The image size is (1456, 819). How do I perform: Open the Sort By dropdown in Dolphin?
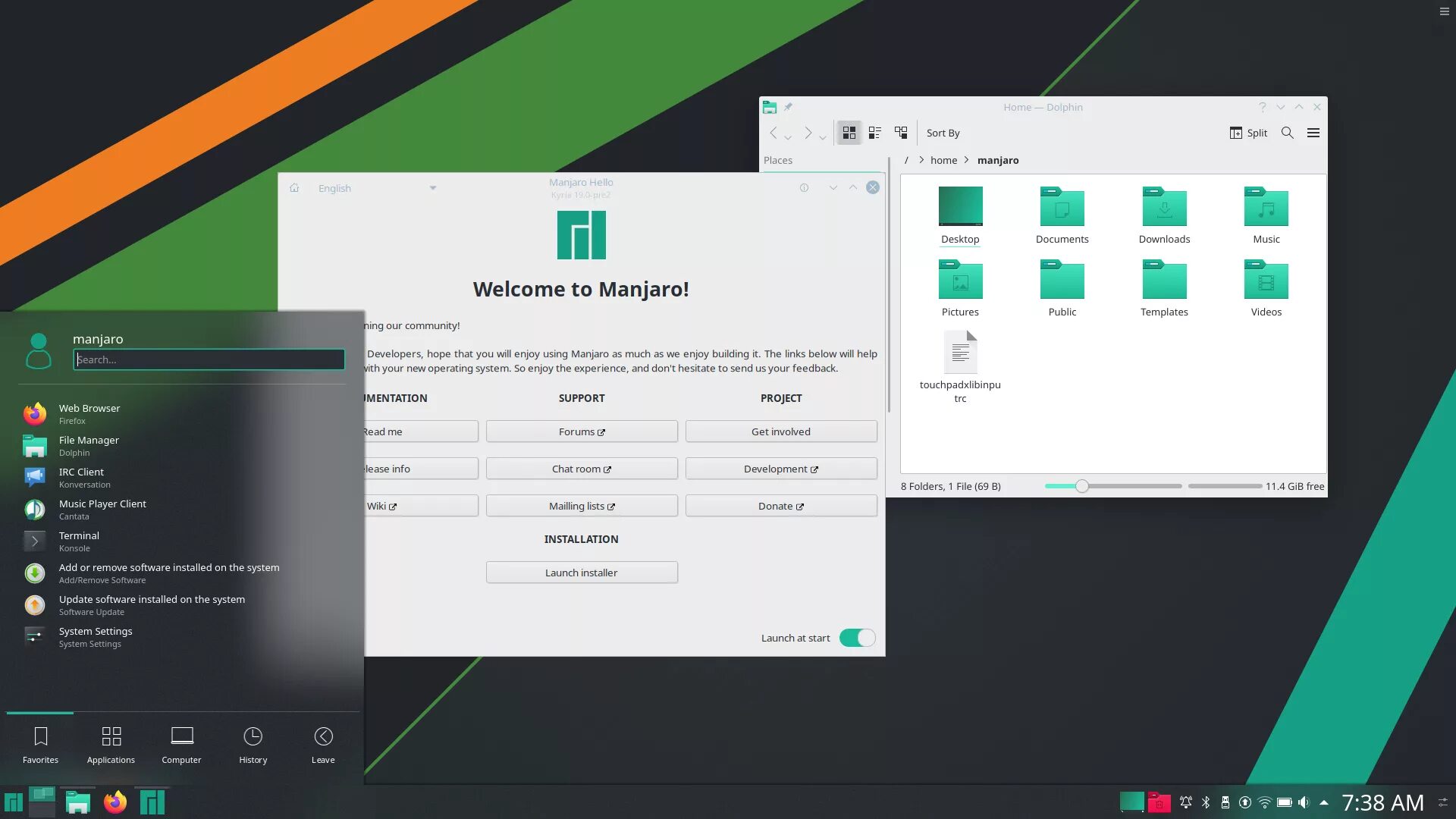point(942,132)
